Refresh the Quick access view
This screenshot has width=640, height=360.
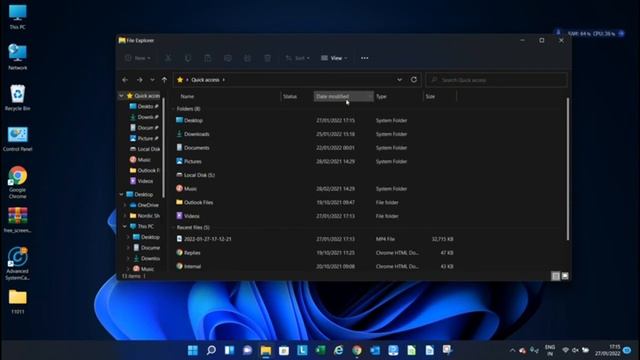tap(413, 80)
